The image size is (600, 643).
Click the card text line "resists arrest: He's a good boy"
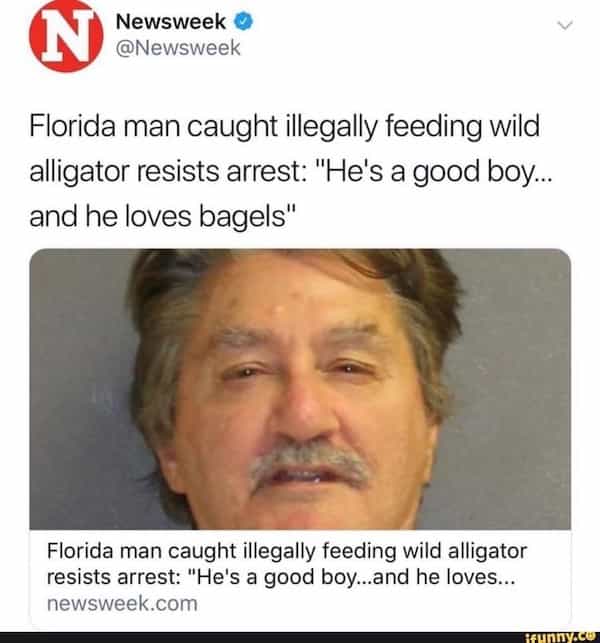coord(280,577)
